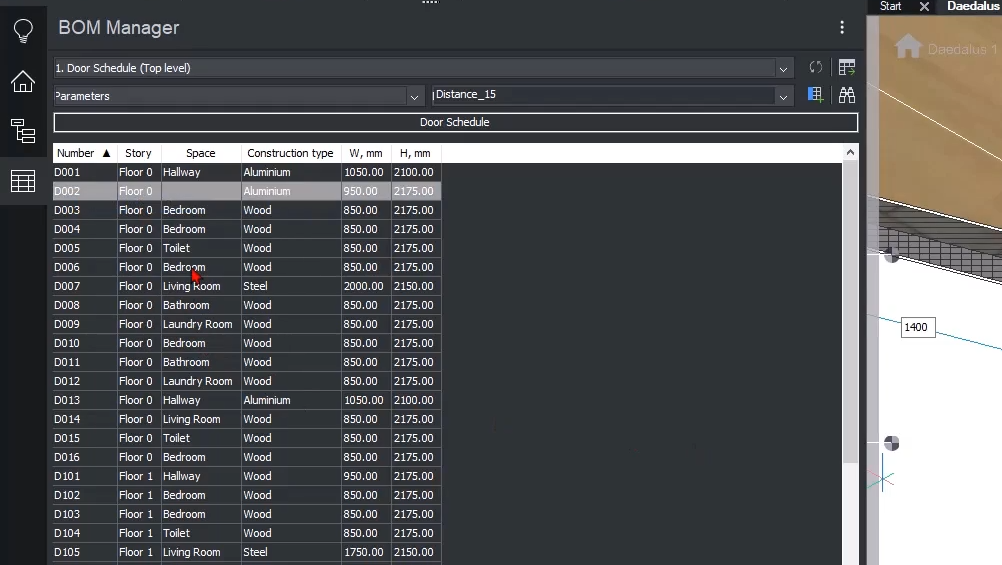Click the Door Schedule title field

point(455,122)
